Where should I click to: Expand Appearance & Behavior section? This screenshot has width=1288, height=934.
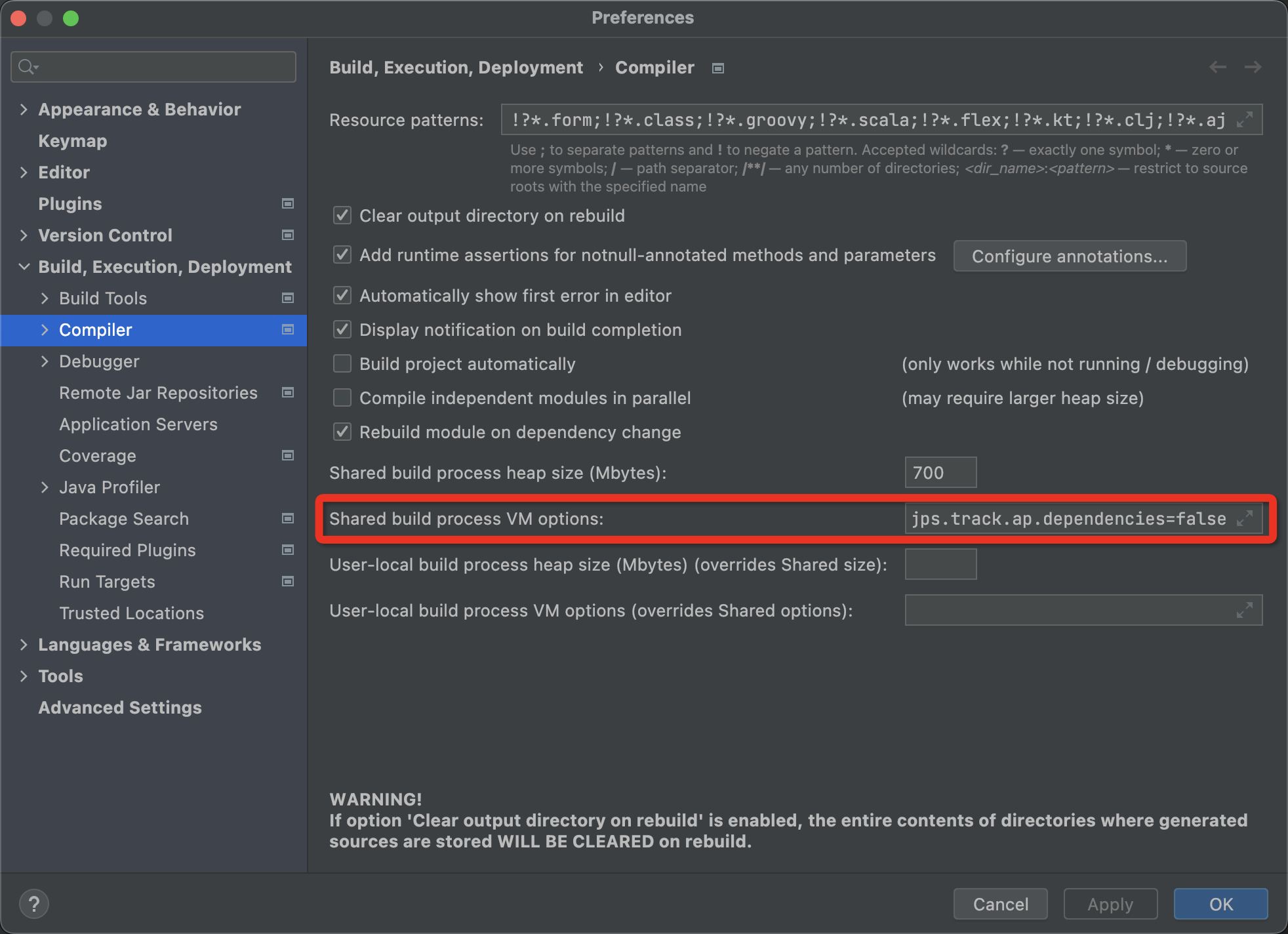(24, 109)
